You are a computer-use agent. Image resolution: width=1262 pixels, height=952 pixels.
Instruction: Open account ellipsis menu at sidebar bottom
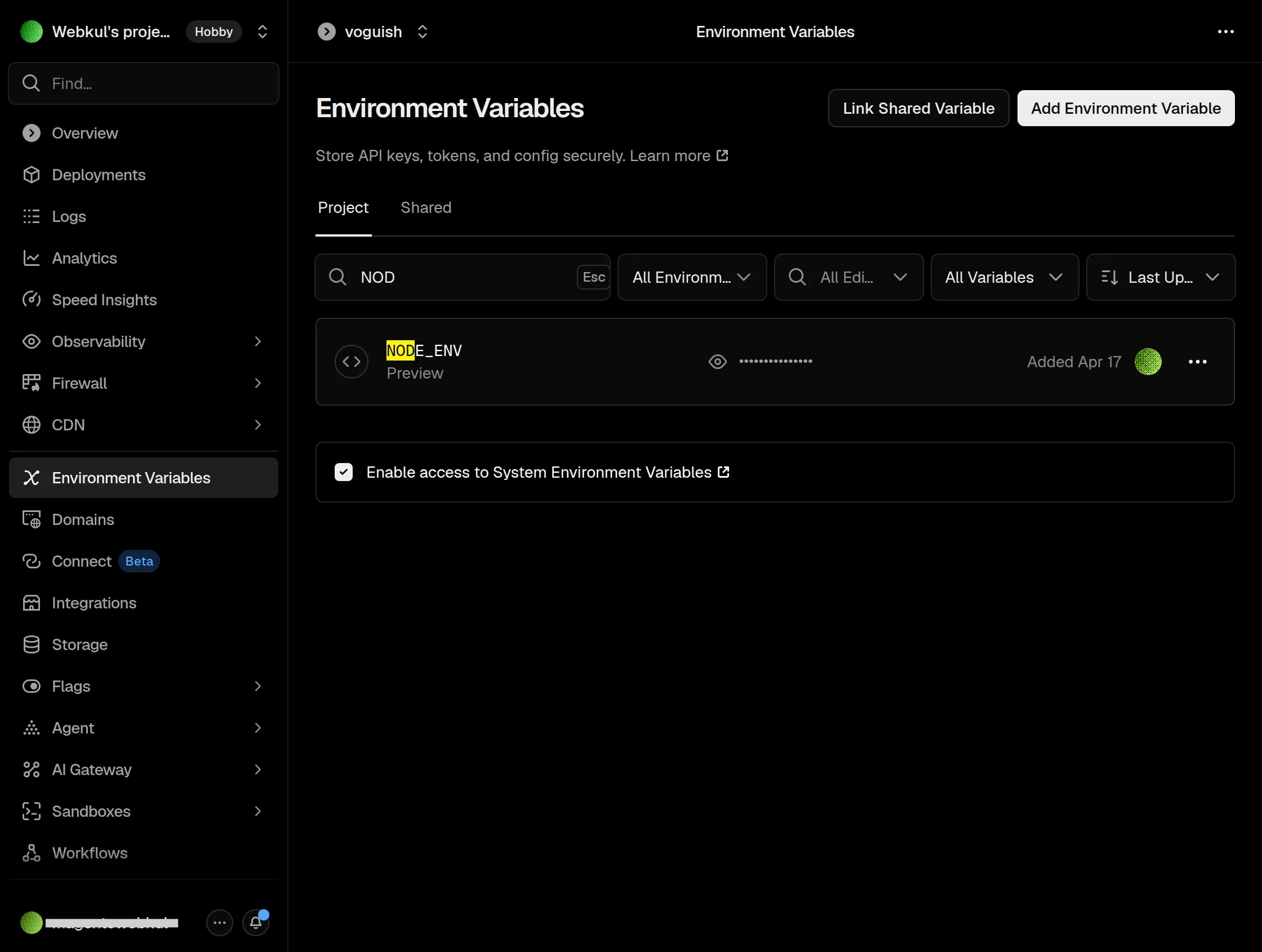(x=220, y=922)
